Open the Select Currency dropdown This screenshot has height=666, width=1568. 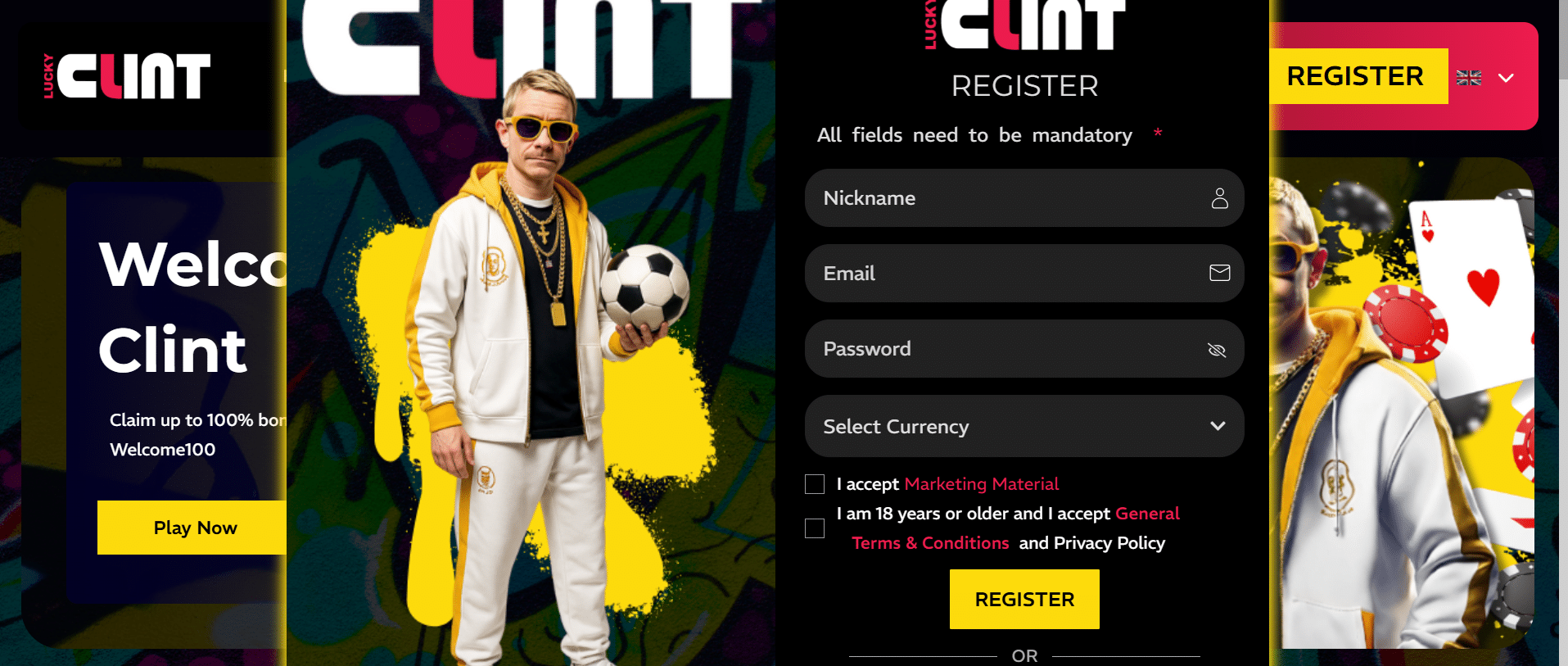[1024, 426]
